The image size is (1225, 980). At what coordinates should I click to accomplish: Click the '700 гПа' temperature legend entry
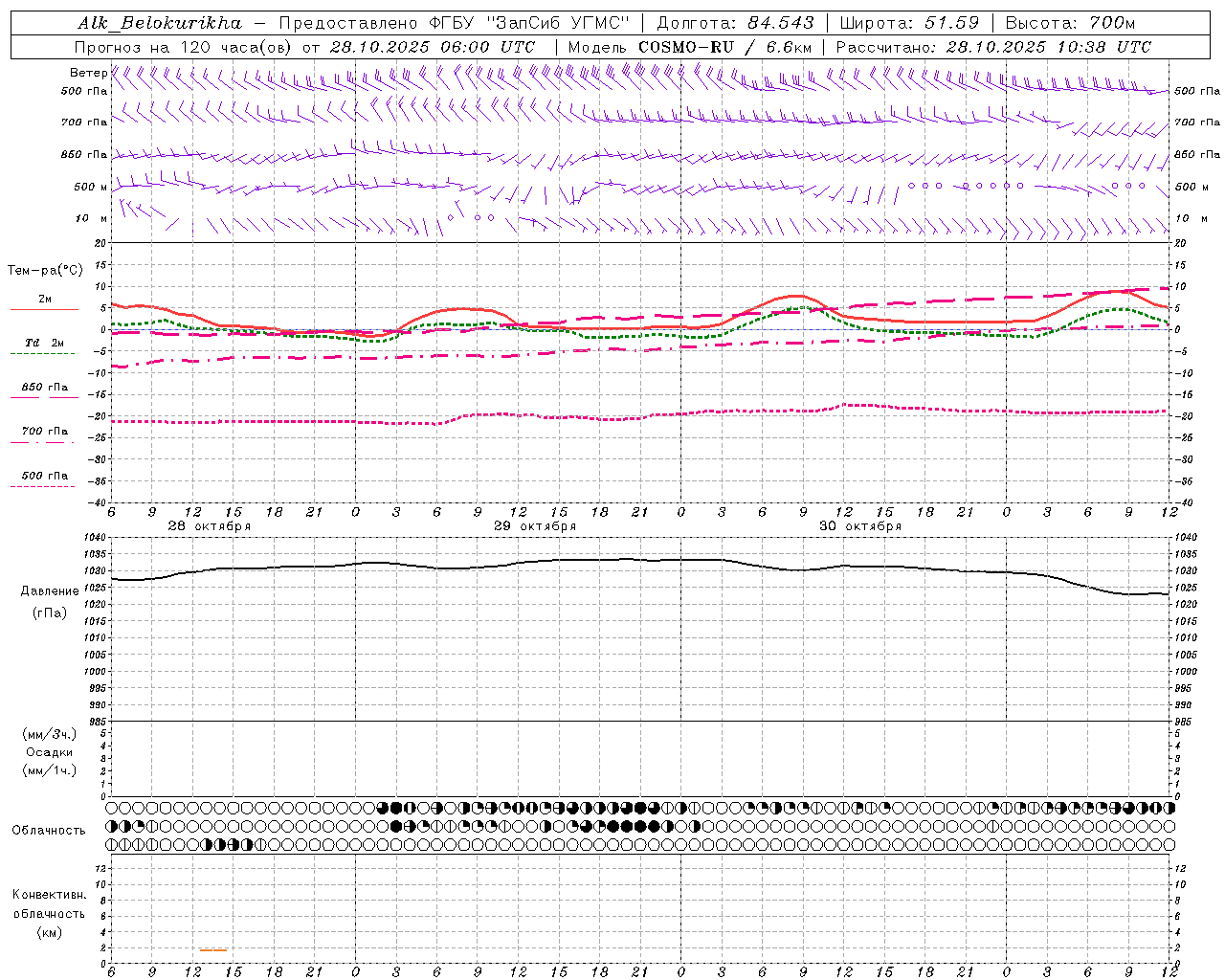[x=45, y=432]
